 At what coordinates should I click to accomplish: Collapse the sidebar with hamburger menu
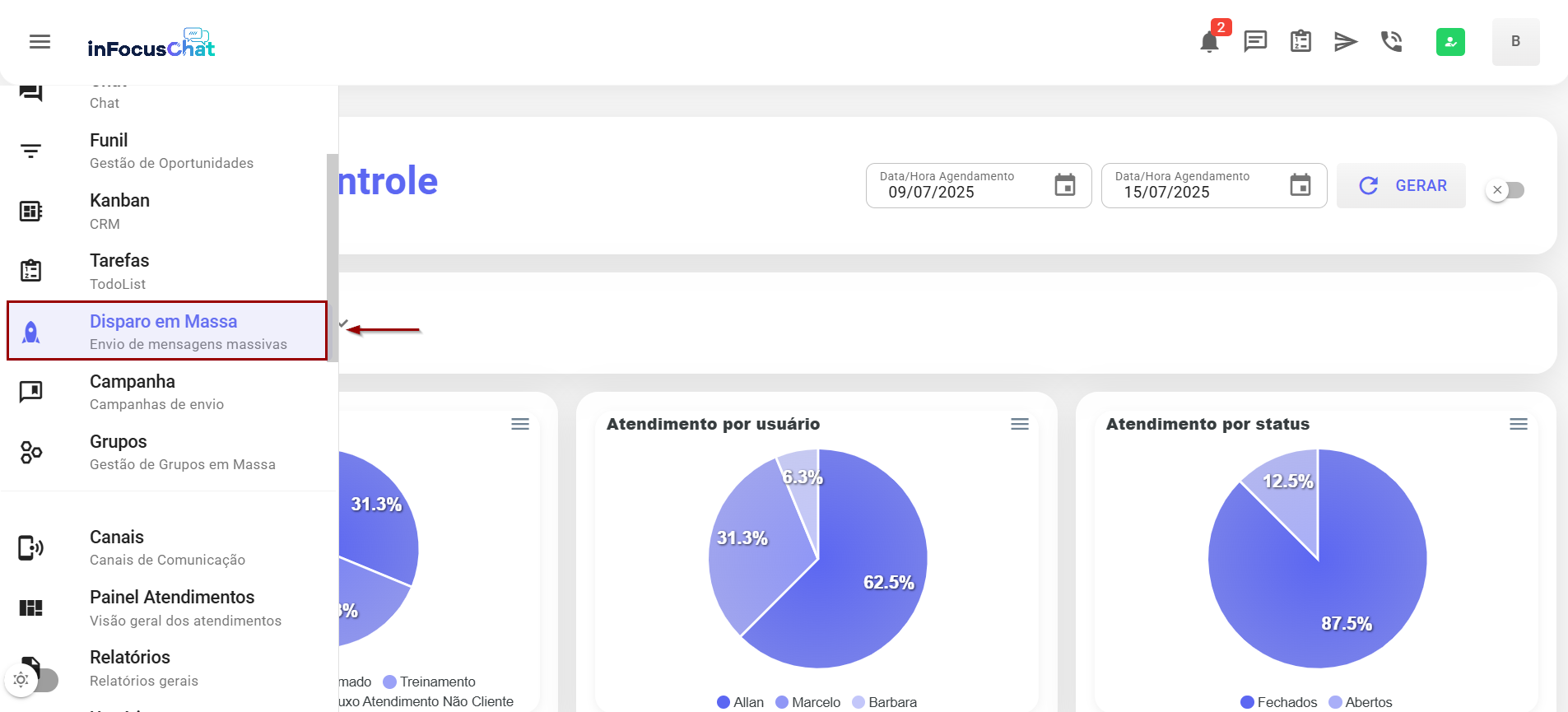(x=40, y=42)
